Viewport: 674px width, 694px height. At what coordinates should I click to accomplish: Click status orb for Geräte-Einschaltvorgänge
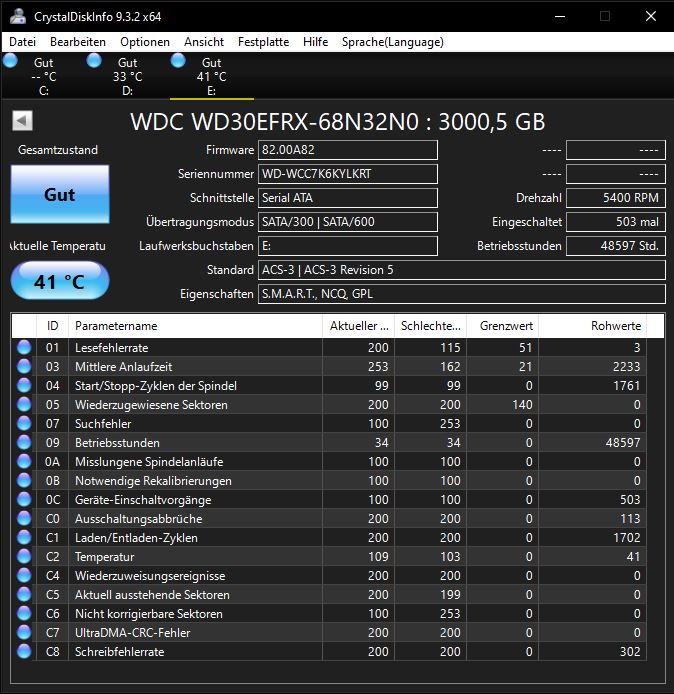tap(24, 500)
